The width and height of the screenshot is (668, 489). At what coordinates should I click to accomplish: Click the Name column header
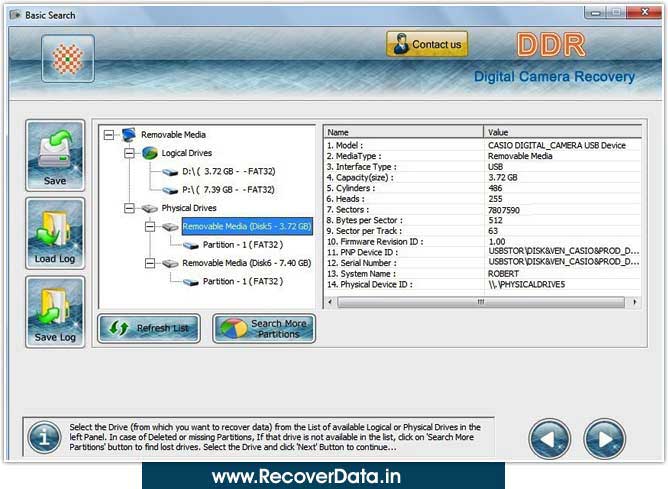[403, 132]
